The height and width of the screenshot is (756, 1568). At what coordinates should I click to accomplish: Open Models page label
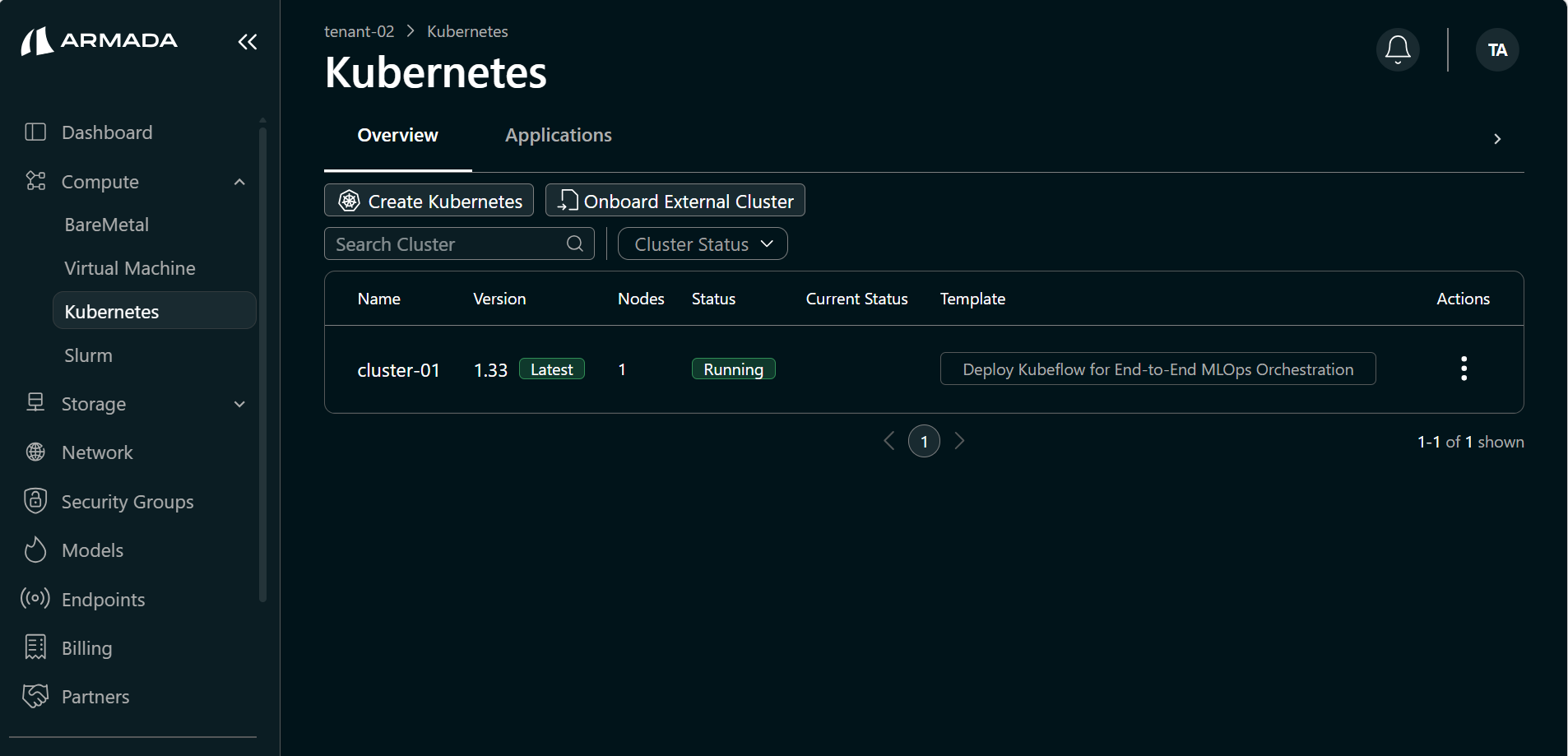[92, 550]
